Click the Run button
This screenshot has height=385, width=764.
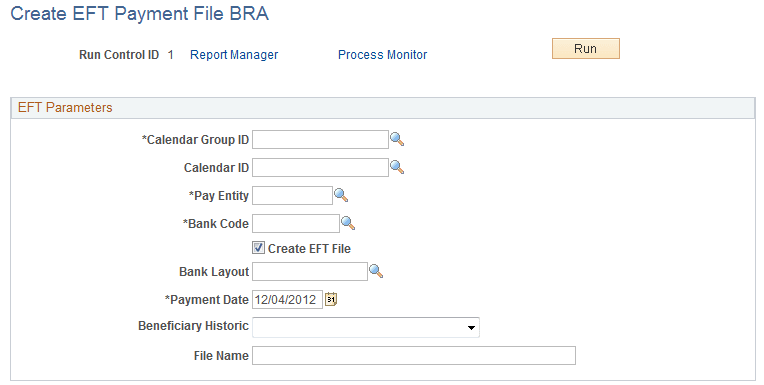(x=586, y=49)
